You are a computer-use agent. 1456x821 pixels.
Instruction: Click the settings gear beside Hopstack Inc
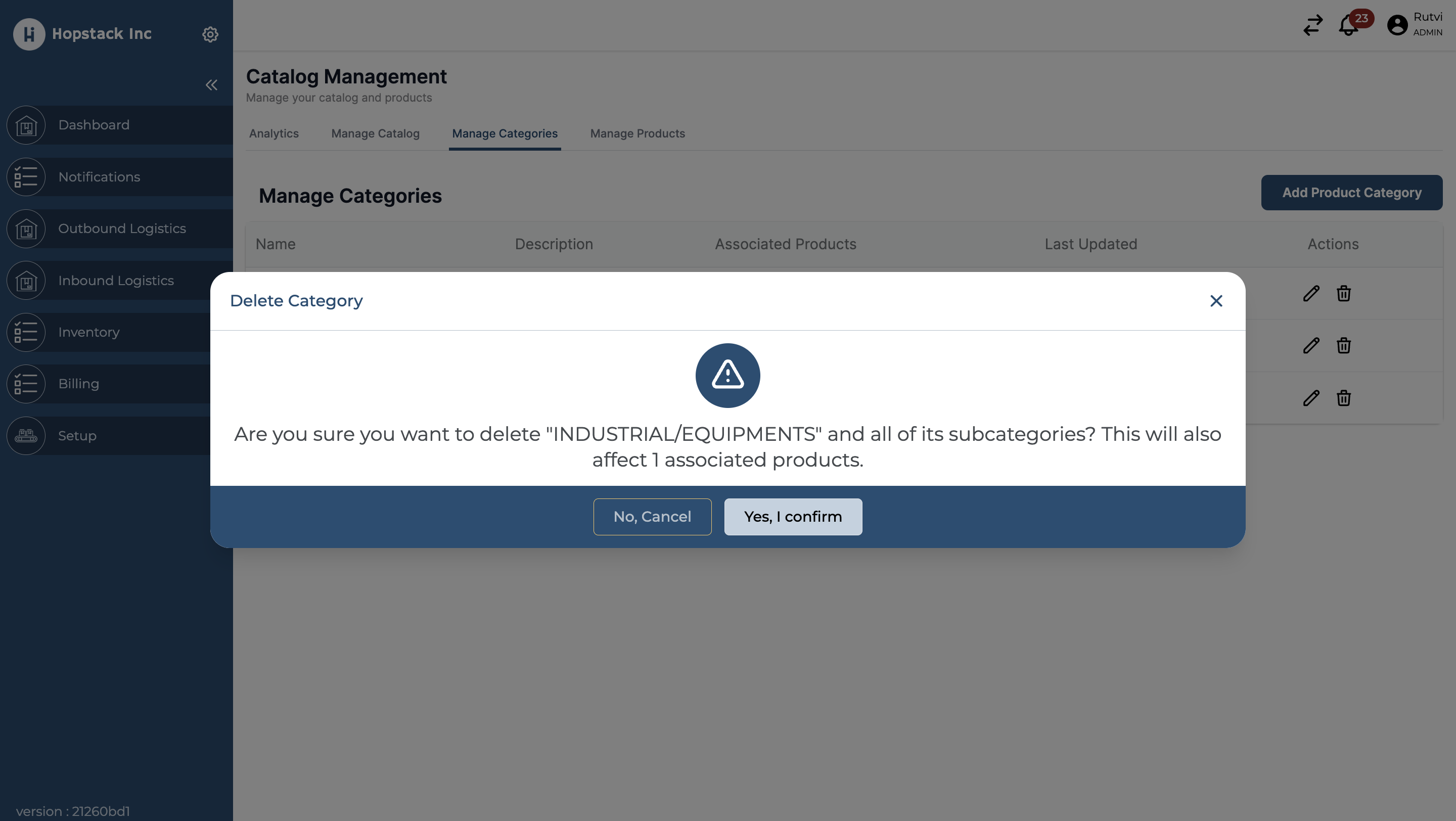(210, 34)
